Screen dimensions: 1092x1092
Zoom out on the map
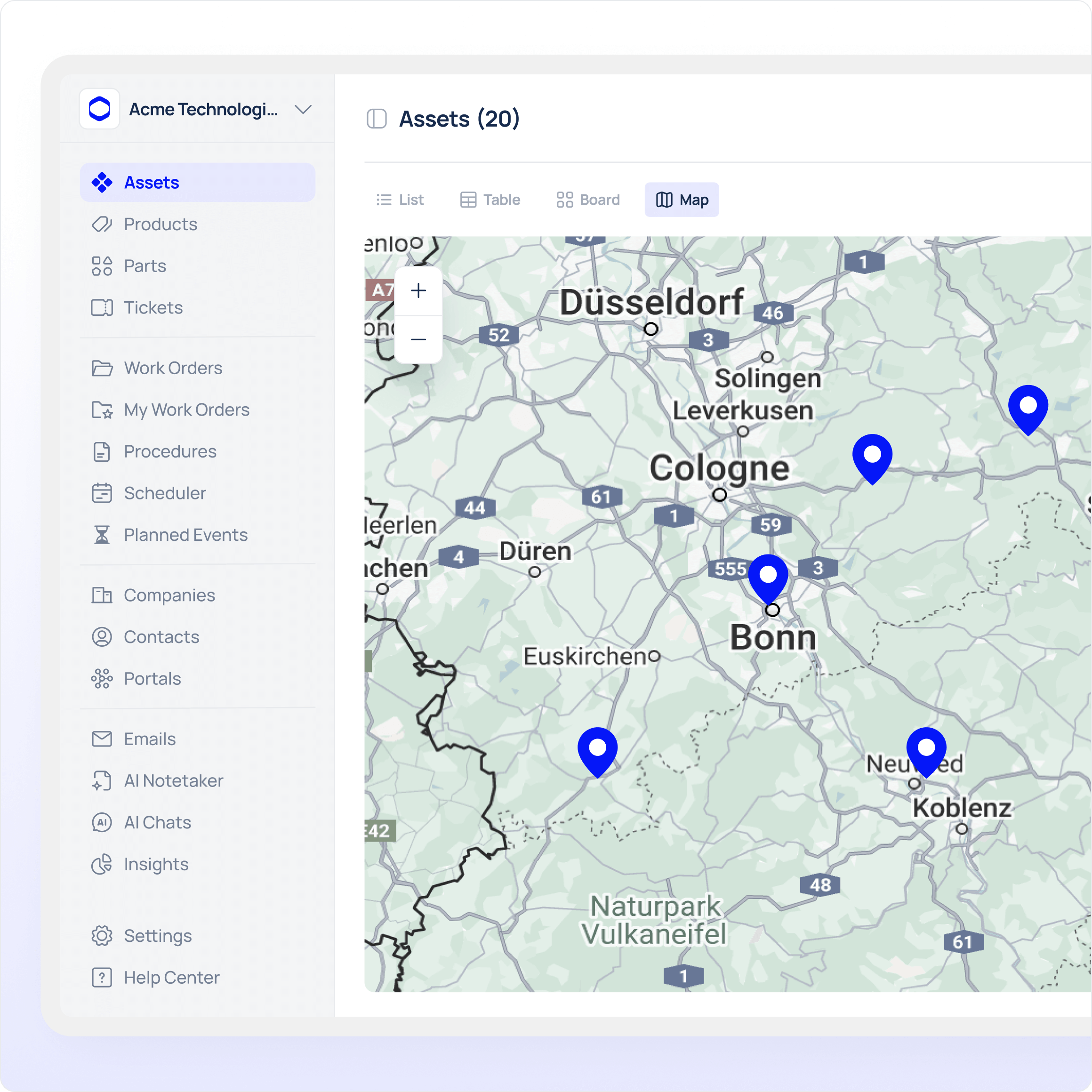[418, 339]
